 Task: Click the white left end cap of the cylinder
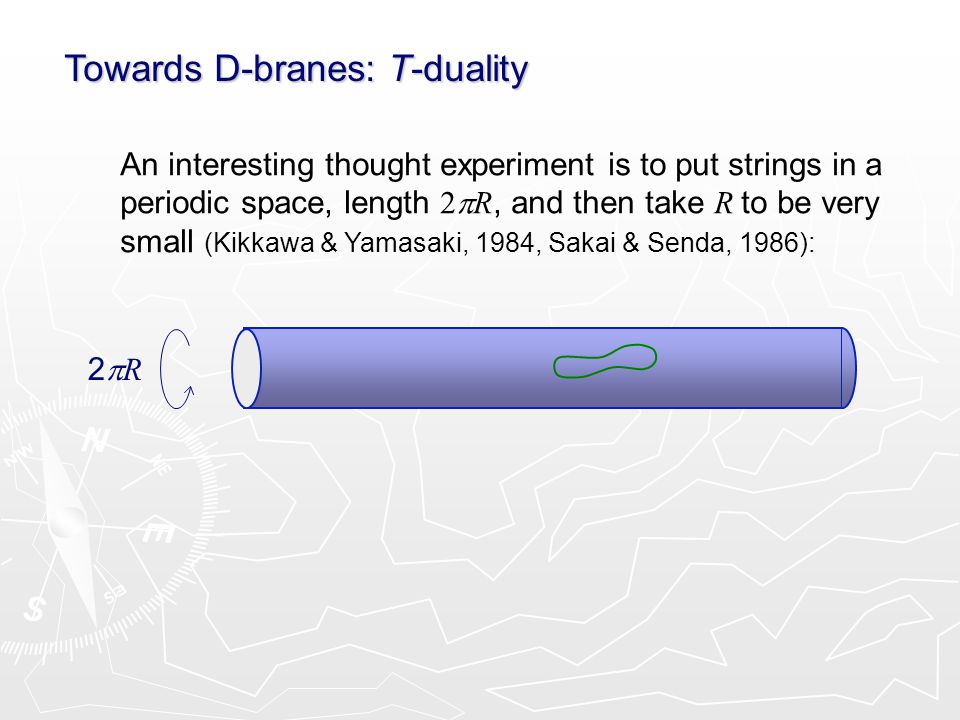point(246,368)
